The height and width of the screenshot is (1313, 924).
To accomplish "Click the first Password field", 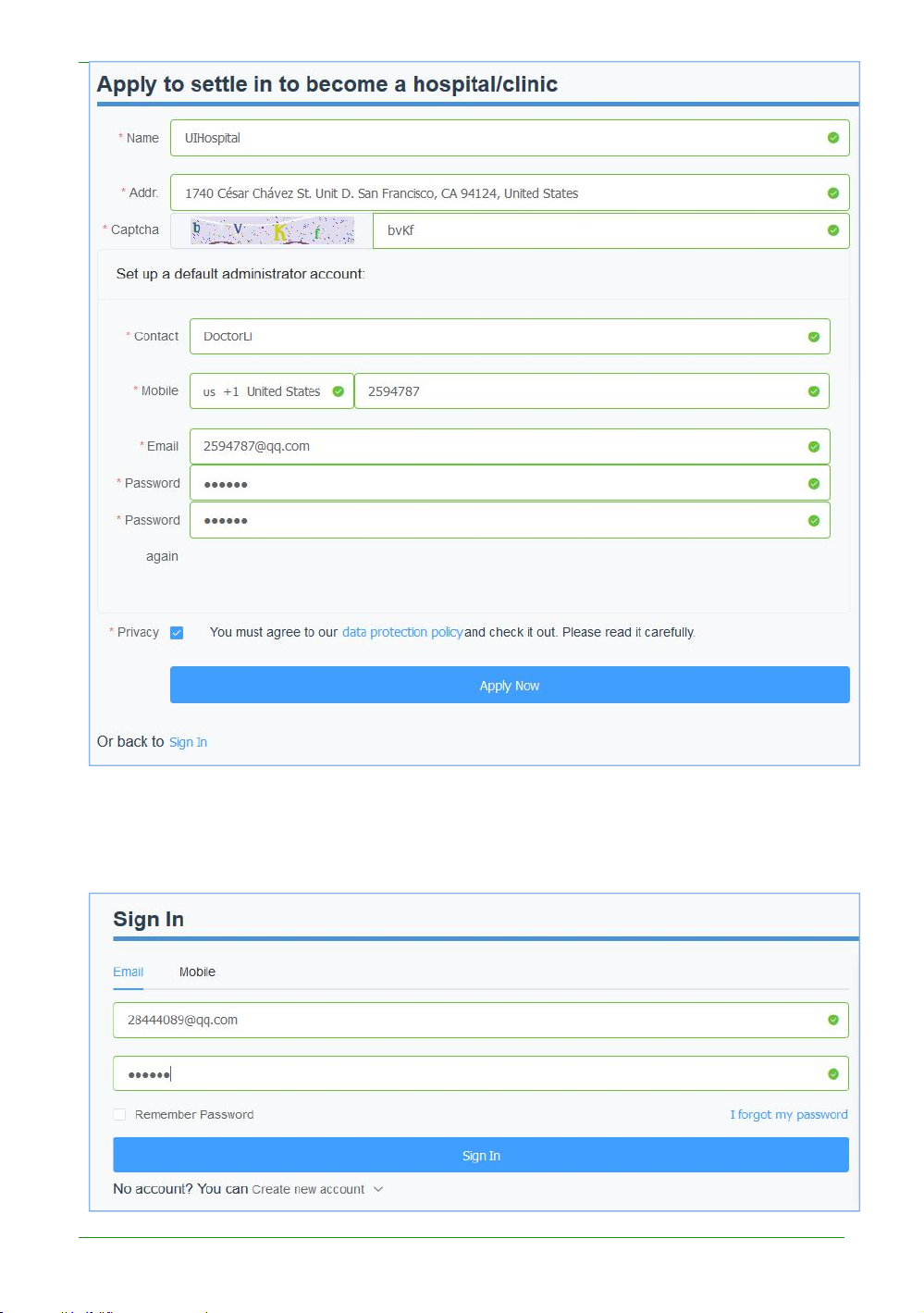I will click(x=510, y=483).
